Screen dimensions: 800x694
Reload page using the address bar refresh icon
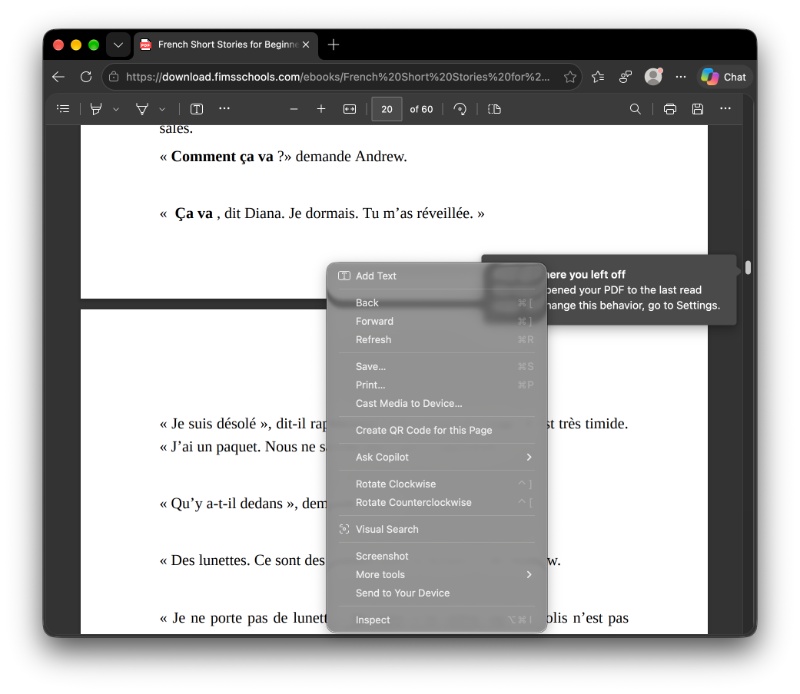[x=86, y=77]
